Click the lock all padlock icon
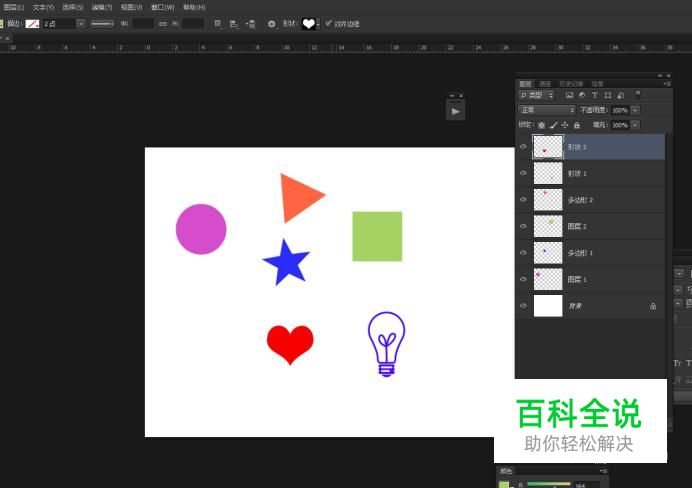Viewport: 692px width, 488px height. (576, 125)
